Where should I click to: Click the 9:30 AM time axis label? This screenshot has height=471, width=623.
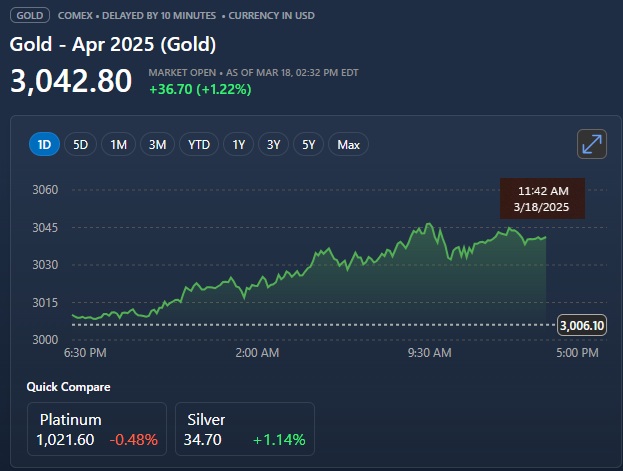point(430,353)
